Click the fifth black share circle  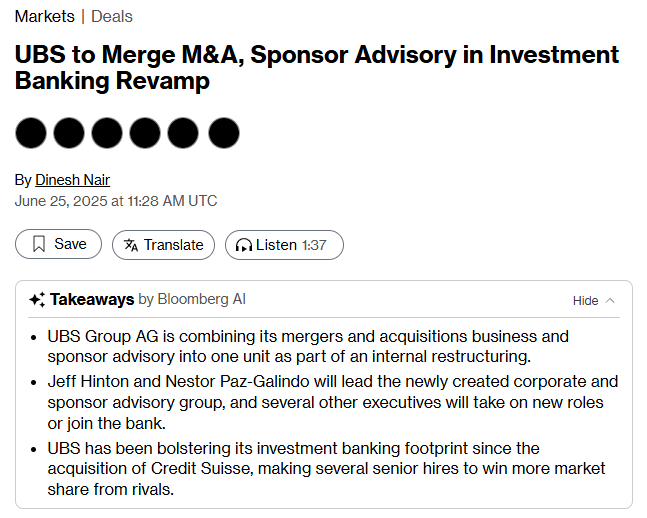pos(183,133)
